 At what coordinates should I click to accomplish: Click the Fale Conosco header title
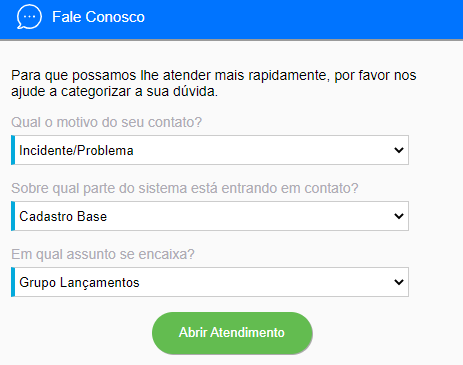coord(98,17)
